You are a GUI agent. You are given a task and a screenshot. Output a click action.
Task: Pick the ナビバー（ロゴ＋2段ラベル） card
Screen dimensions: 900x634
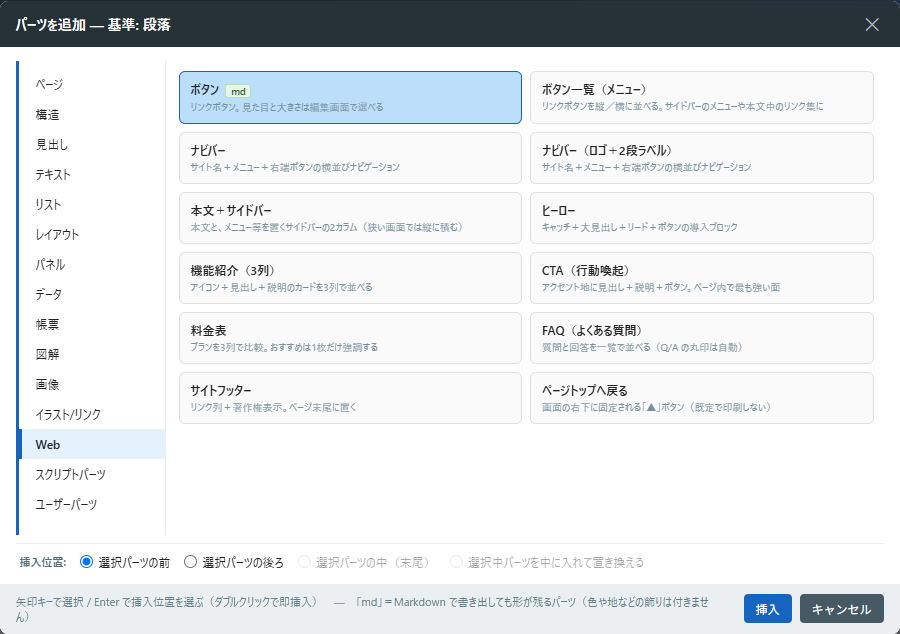[x=701, y=158]
